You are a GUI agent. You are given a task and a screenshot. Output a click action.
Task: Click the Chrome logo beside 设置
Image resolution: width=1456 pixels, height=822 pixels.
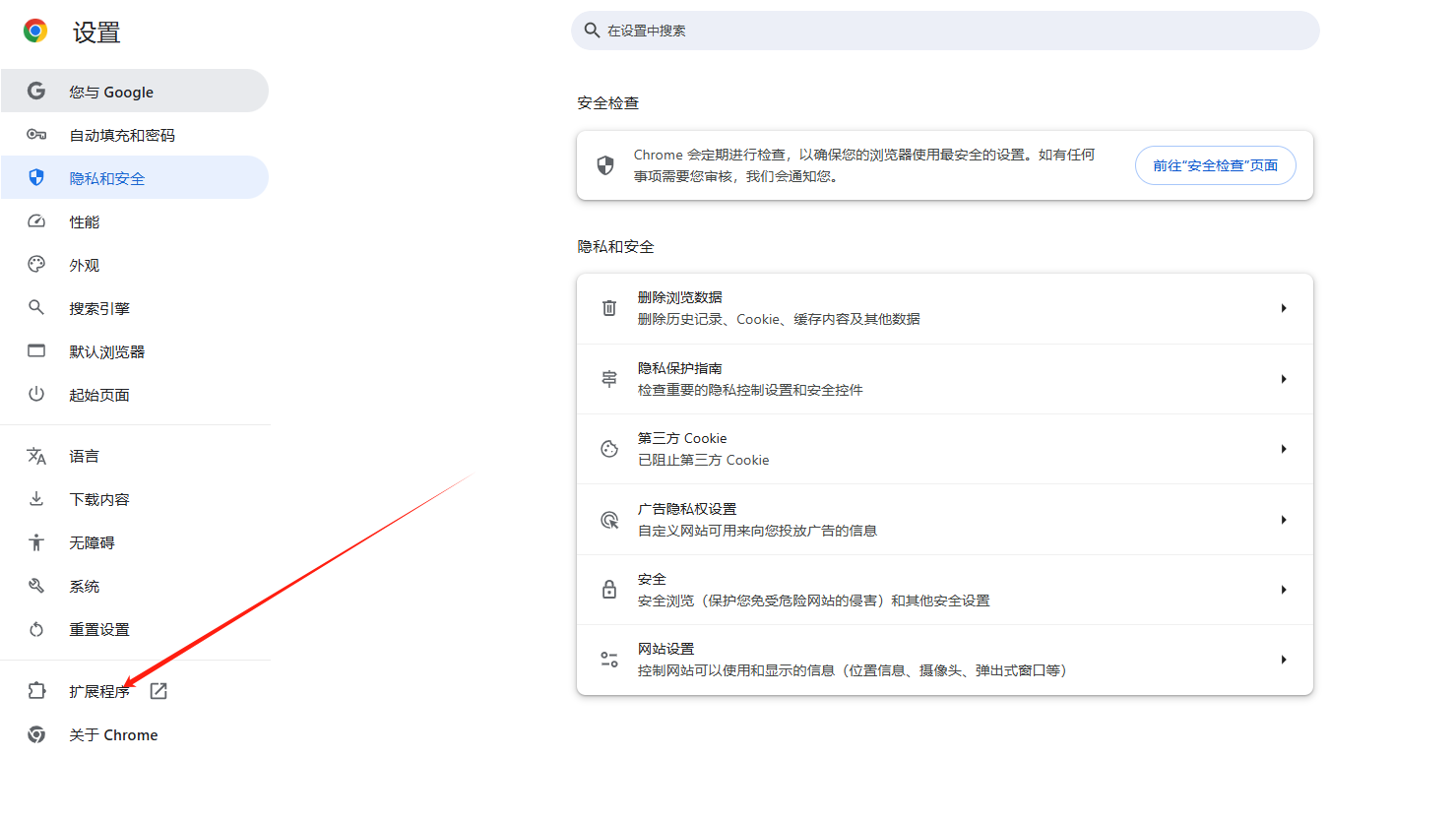point(35,32)
